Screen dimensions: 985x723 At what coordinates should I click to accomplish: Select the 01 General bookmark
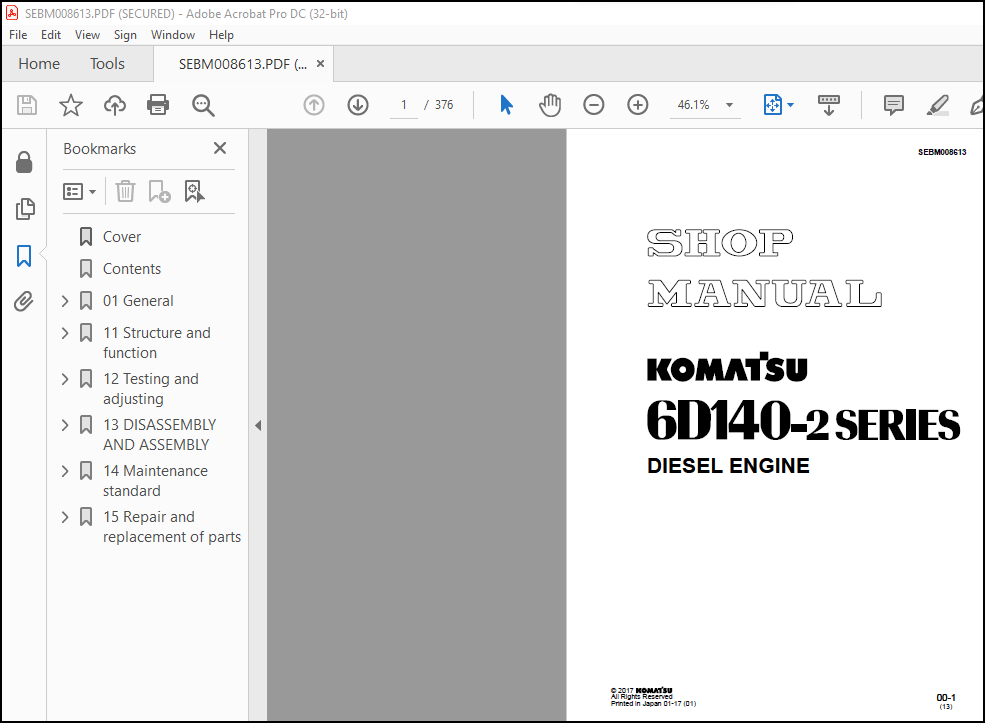point(138,301)
